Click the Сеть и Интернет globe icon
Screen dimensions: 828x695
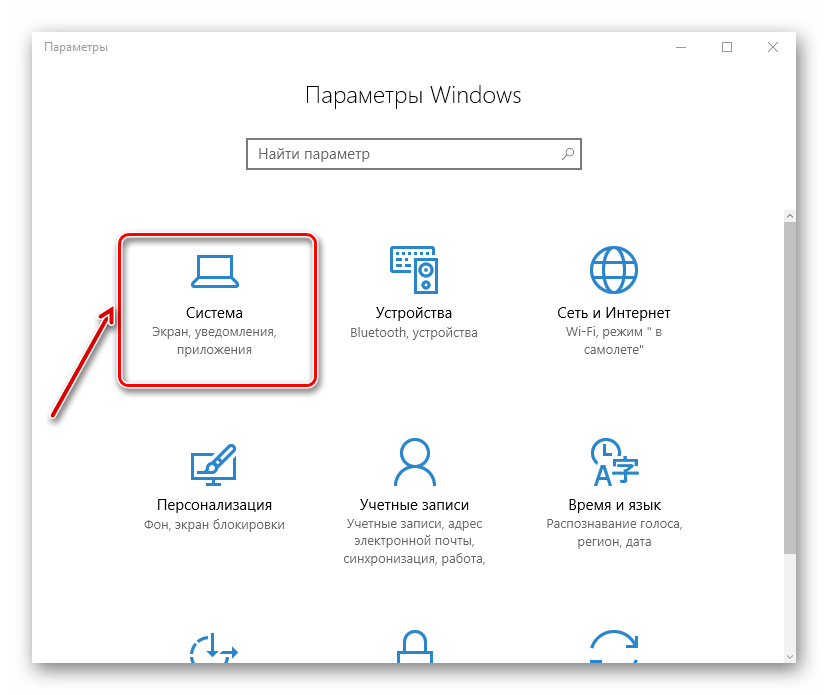pyautogui.click(x=613, y=268)
